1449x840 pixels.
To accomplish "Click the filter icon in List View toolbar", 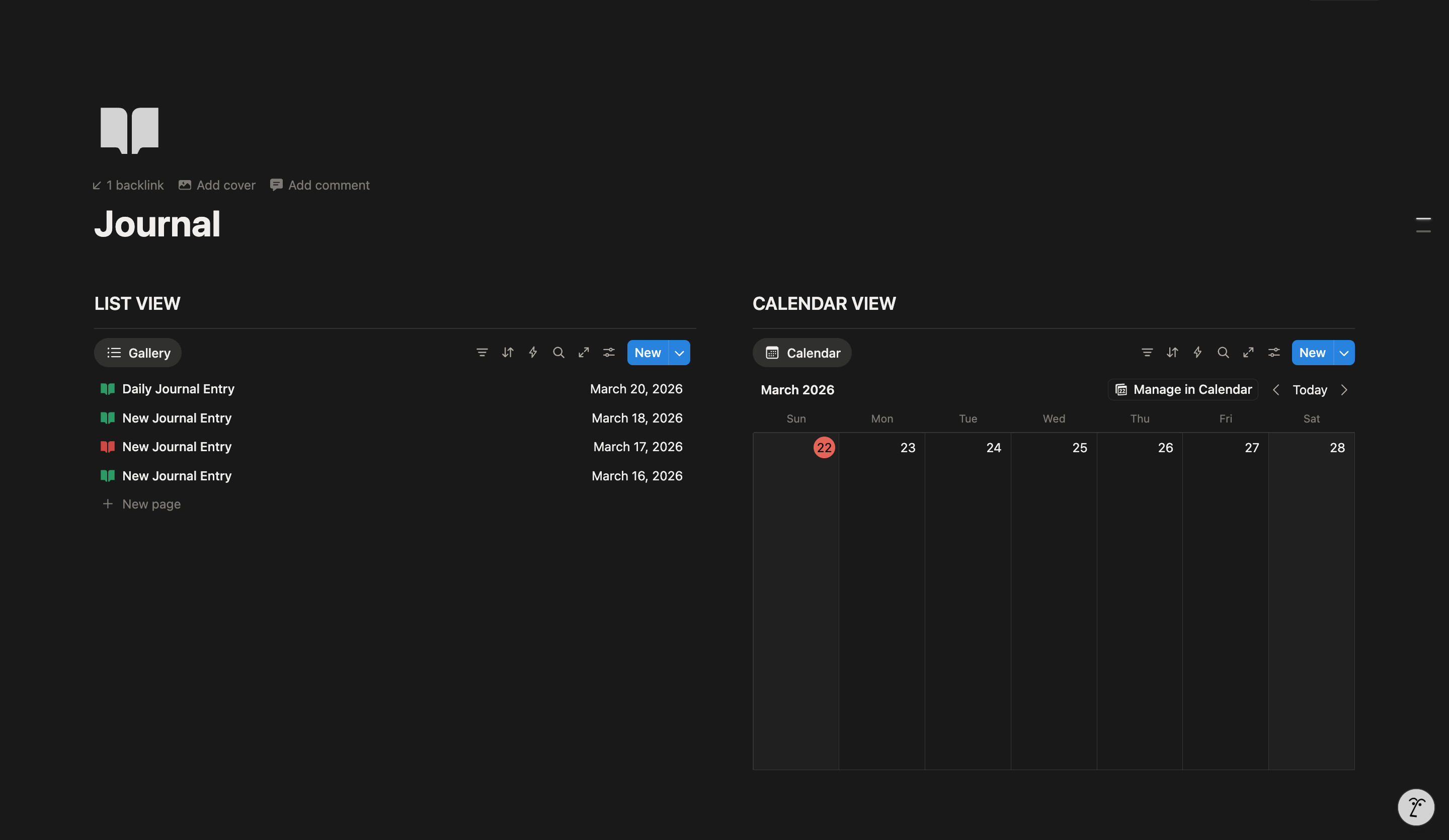I will click(482, 353).
